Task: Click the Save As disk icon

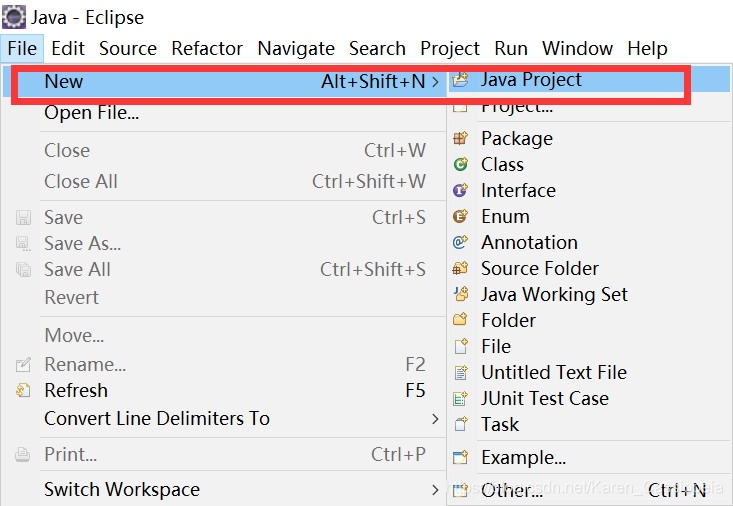Action: (x=23, y=244)
